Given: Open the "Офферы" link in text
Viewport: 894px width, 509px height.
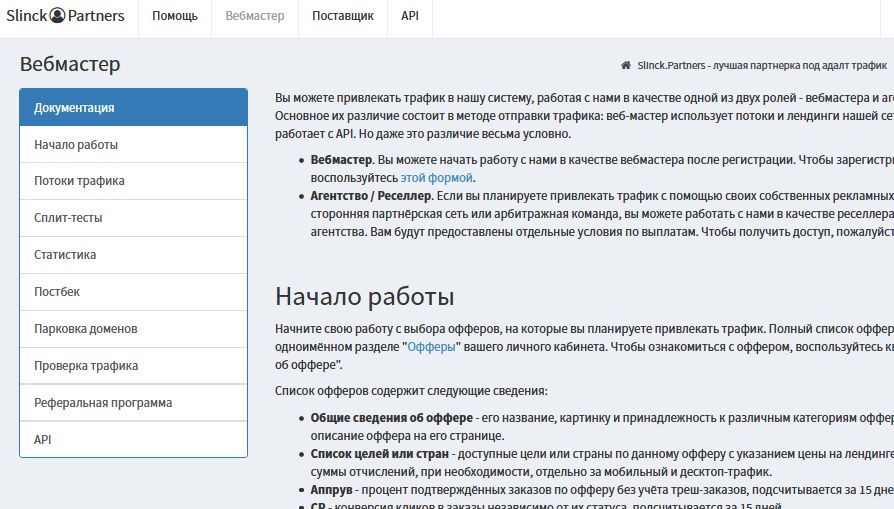Looking at the screenshot, I should point(432,346).
